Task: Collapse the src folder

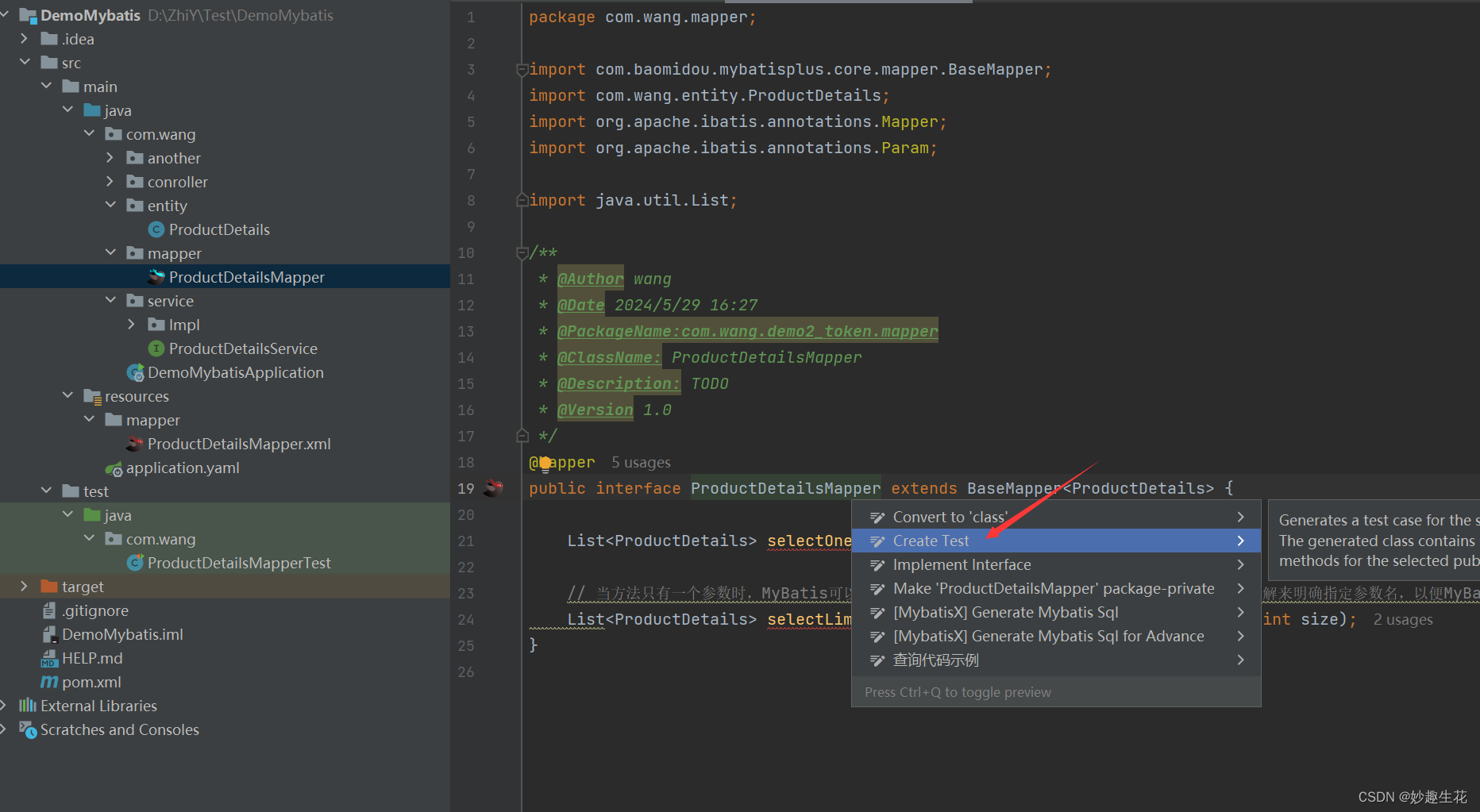Action: click(x=24, y=62)
